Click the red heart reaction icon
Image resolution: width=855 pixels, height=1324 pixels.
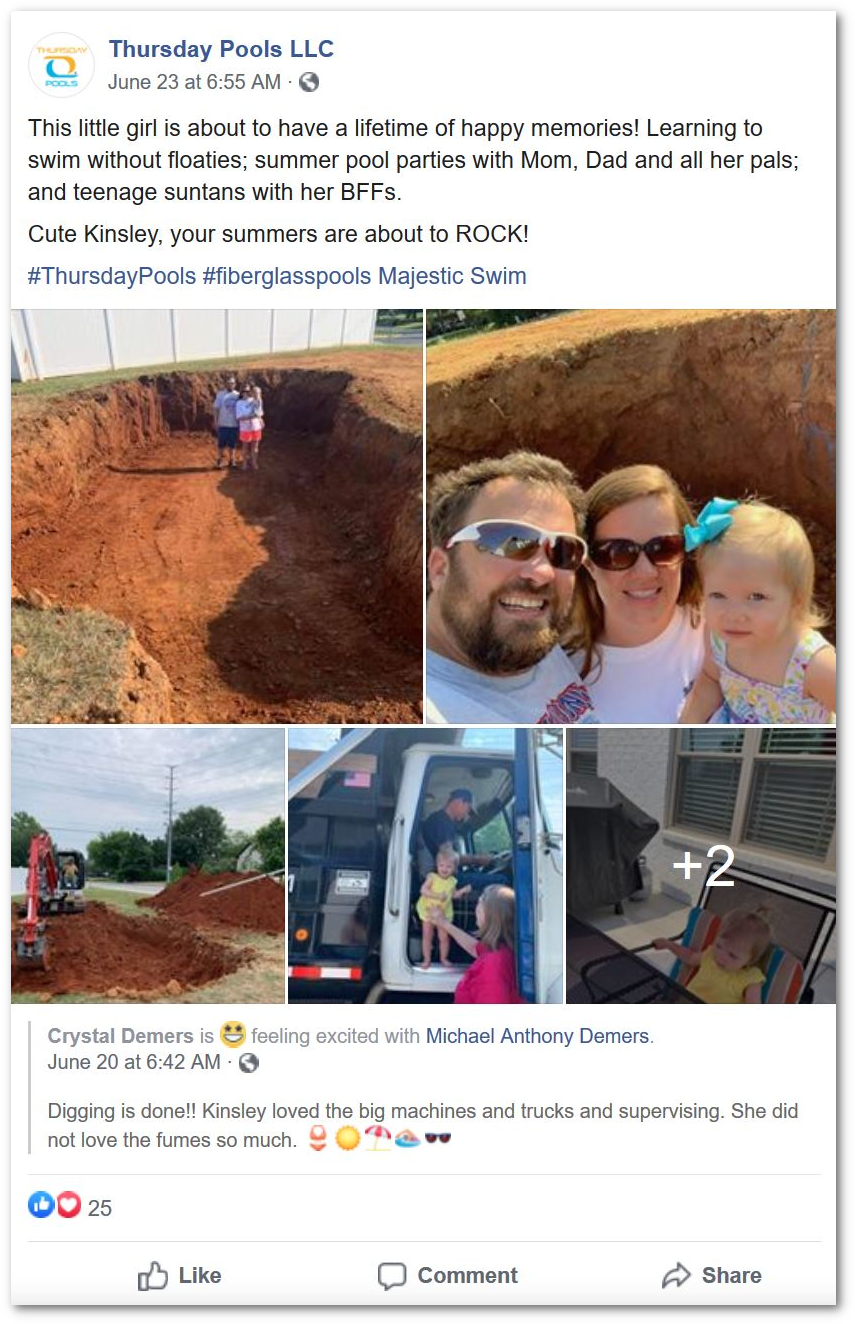[68, 1206]
